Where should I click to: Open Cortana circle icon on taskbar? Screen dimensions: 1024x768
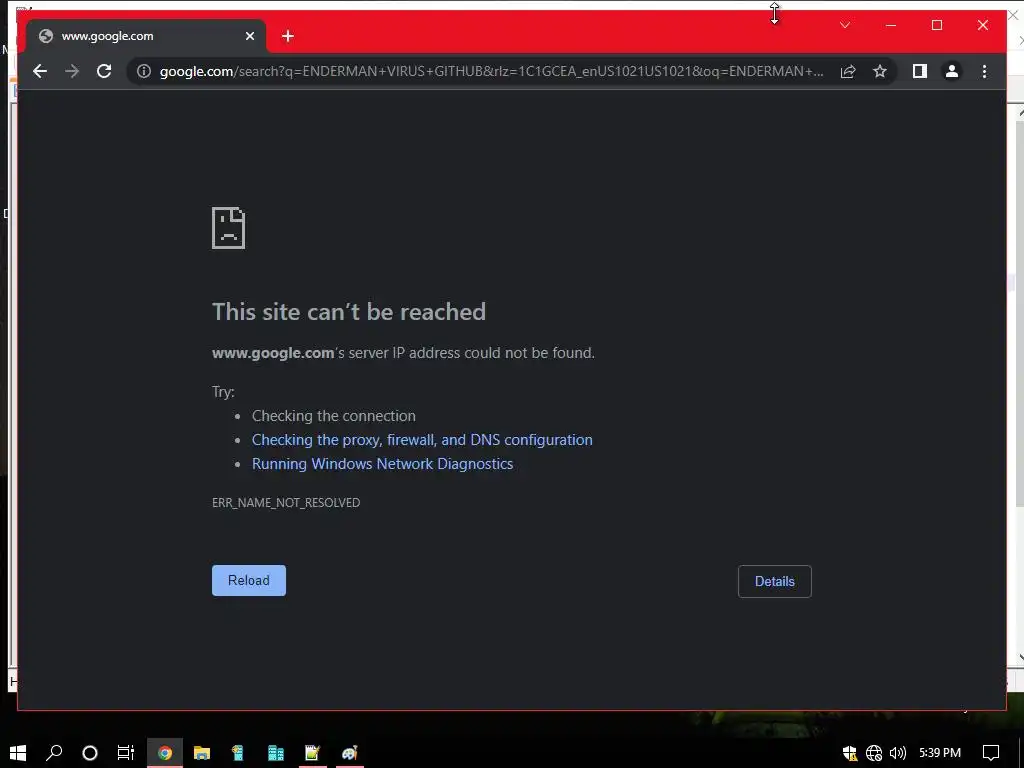click(90, 753)
